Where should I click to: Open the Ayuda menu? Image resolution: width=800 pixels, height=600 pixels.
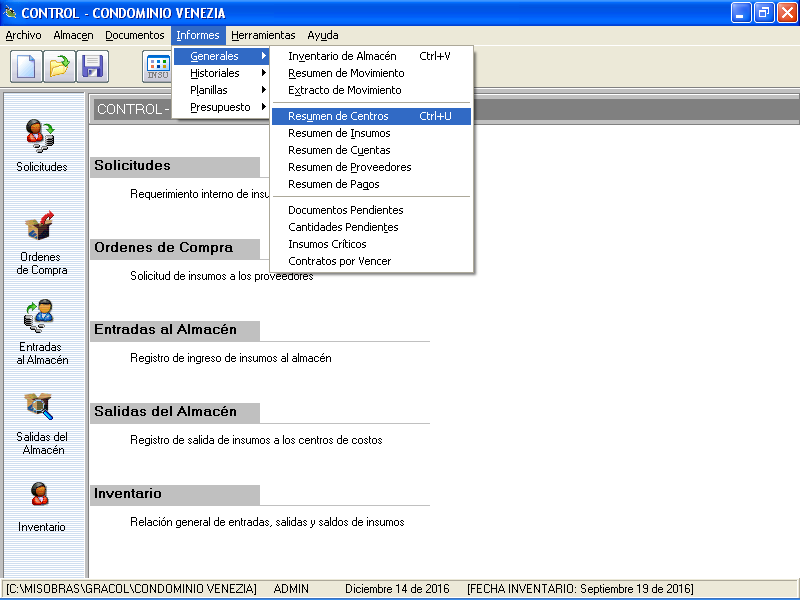tap(323, 34)
